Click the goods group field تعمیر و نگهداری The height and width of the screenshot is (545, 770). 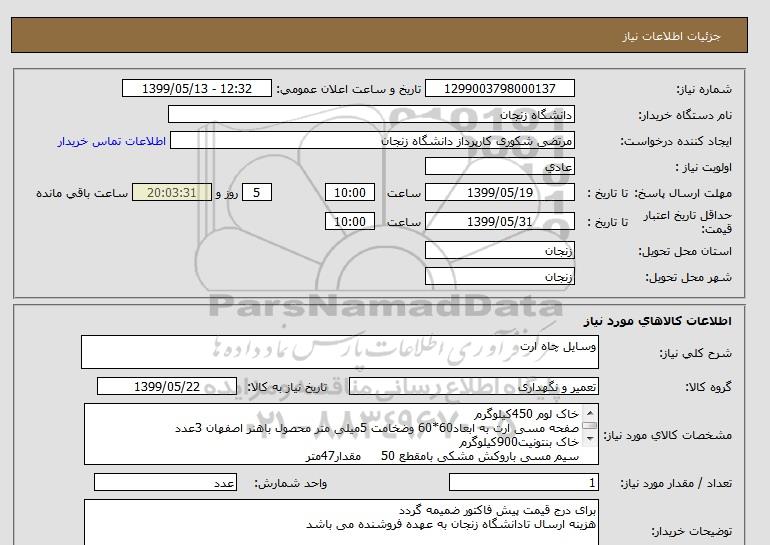(474, 387)
